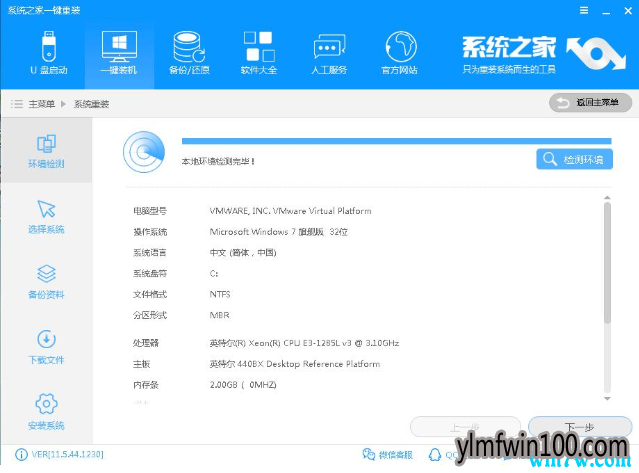Click the 下一步 button

pyautogui.click(x=580, y=427)
